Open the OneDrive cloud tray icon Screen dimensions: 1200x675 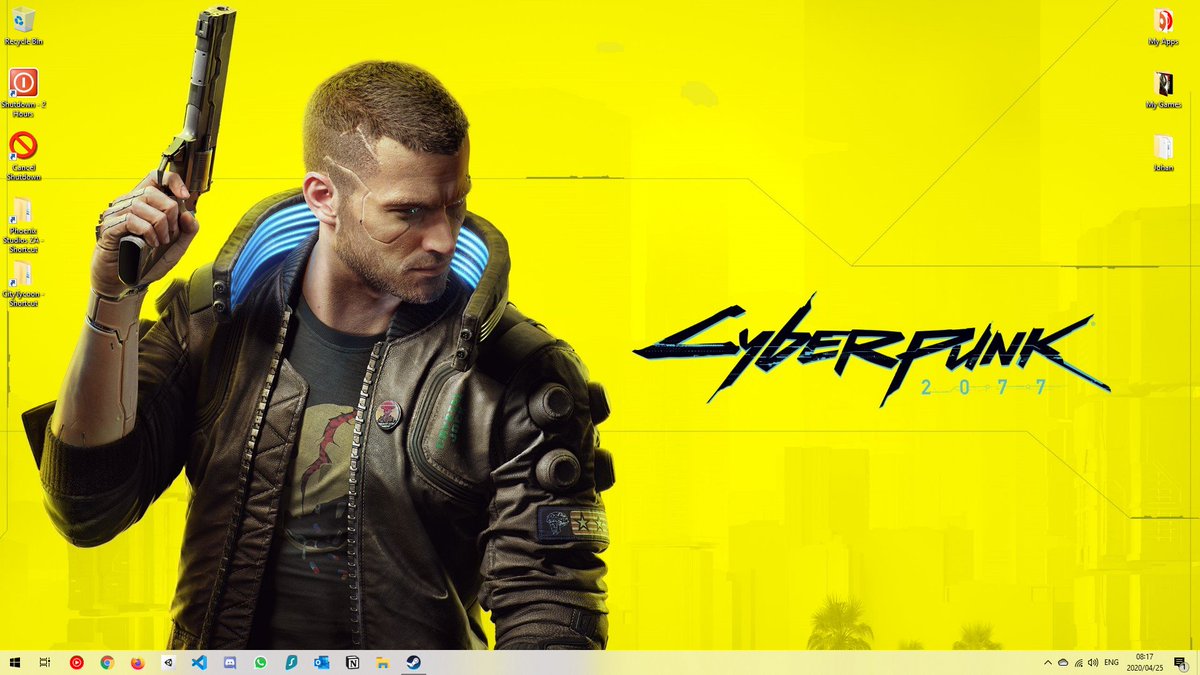coord(1063,662)
